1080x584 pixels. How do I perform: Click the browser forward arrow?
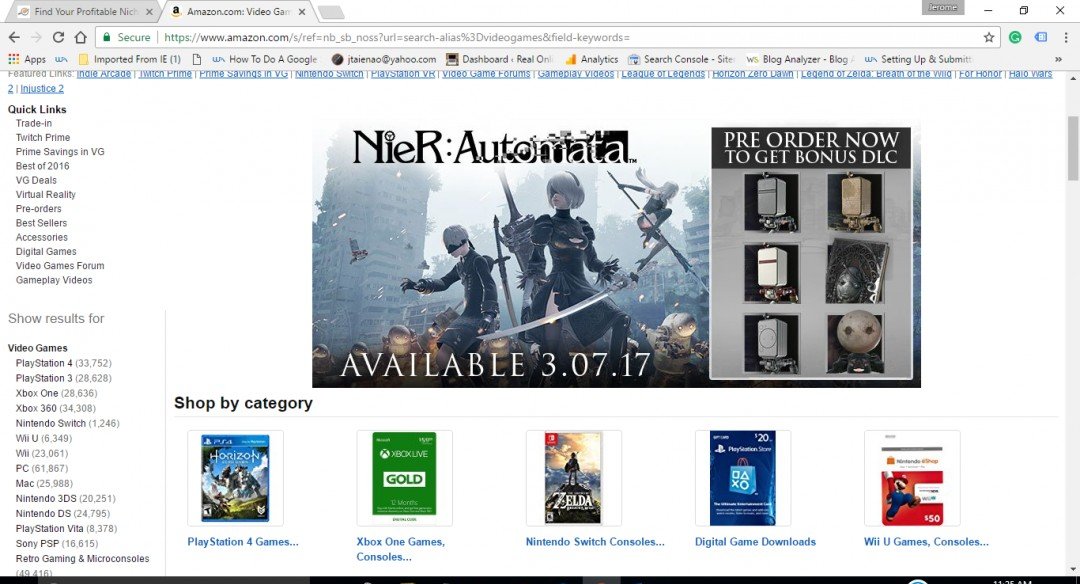[x=36, y=37]
